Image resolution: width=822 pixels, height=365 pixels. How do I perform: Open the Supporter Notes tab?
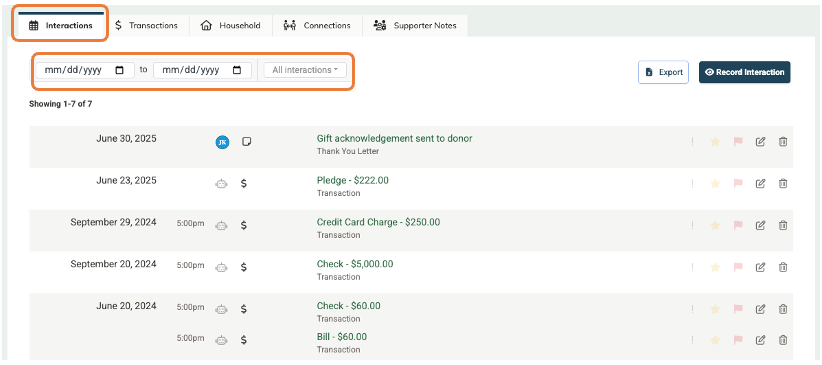pyautogui.click(x=415, y=25)
